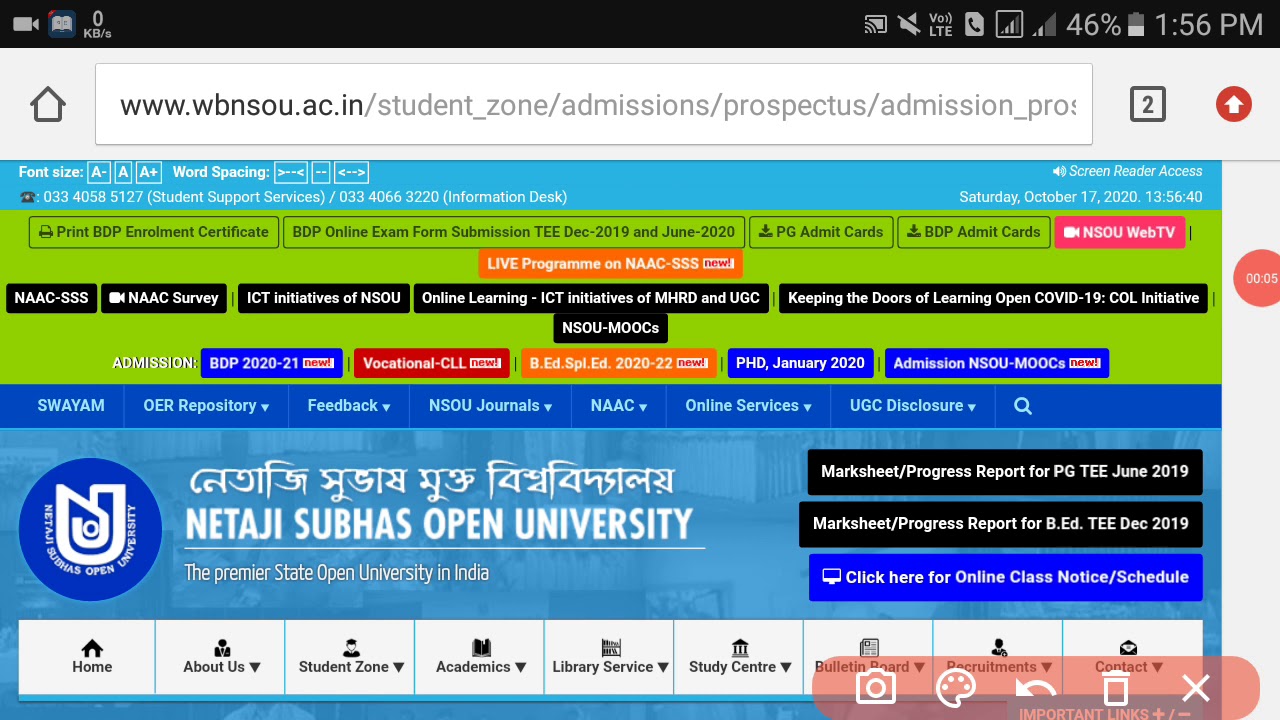Reduce word spacing with >--< button

291,172
